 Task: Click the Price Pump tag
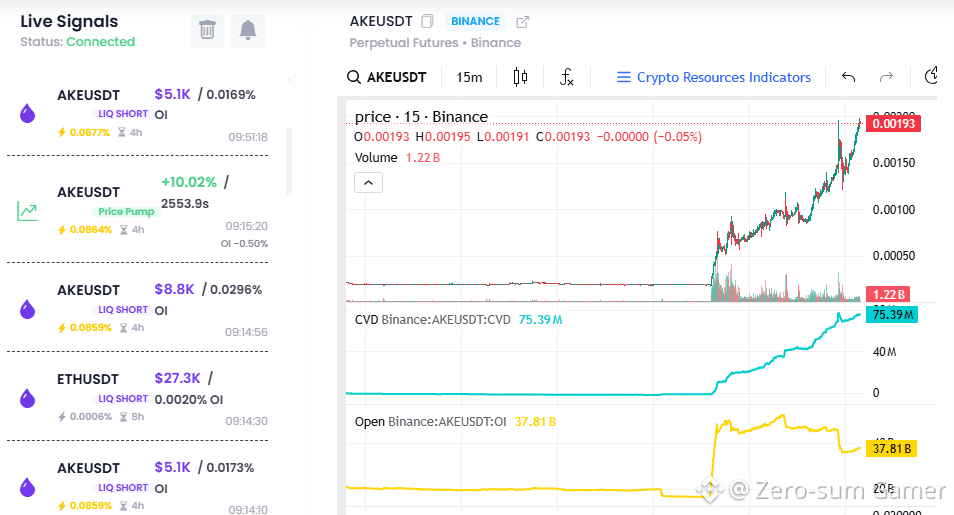[x=126, y=211]
